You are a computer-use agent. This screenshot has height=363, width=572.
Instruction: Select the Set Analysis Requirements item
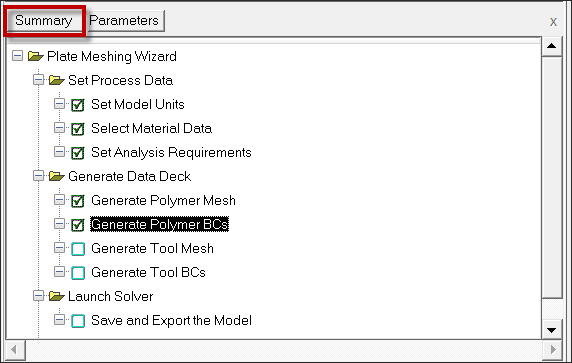(171, 152)
